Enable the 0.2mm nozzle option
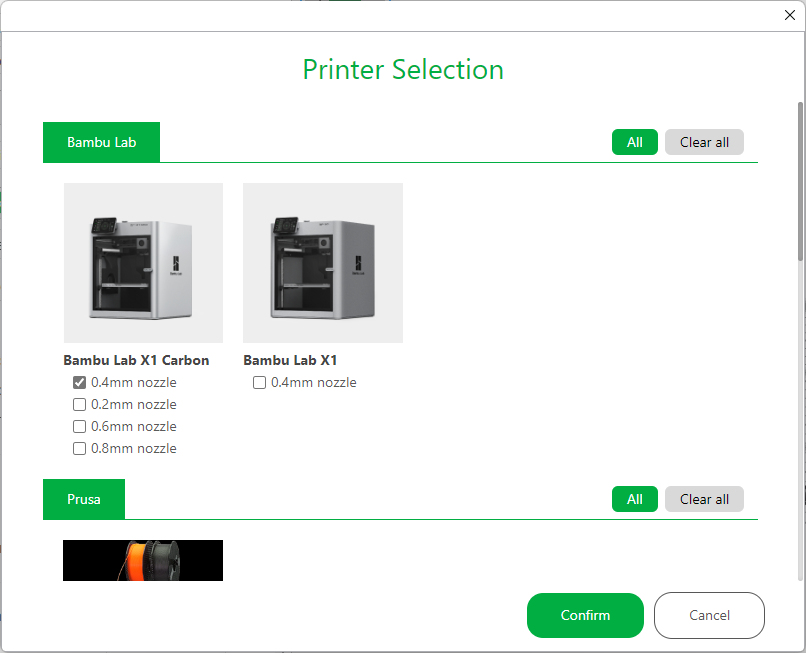 (80, 404)
